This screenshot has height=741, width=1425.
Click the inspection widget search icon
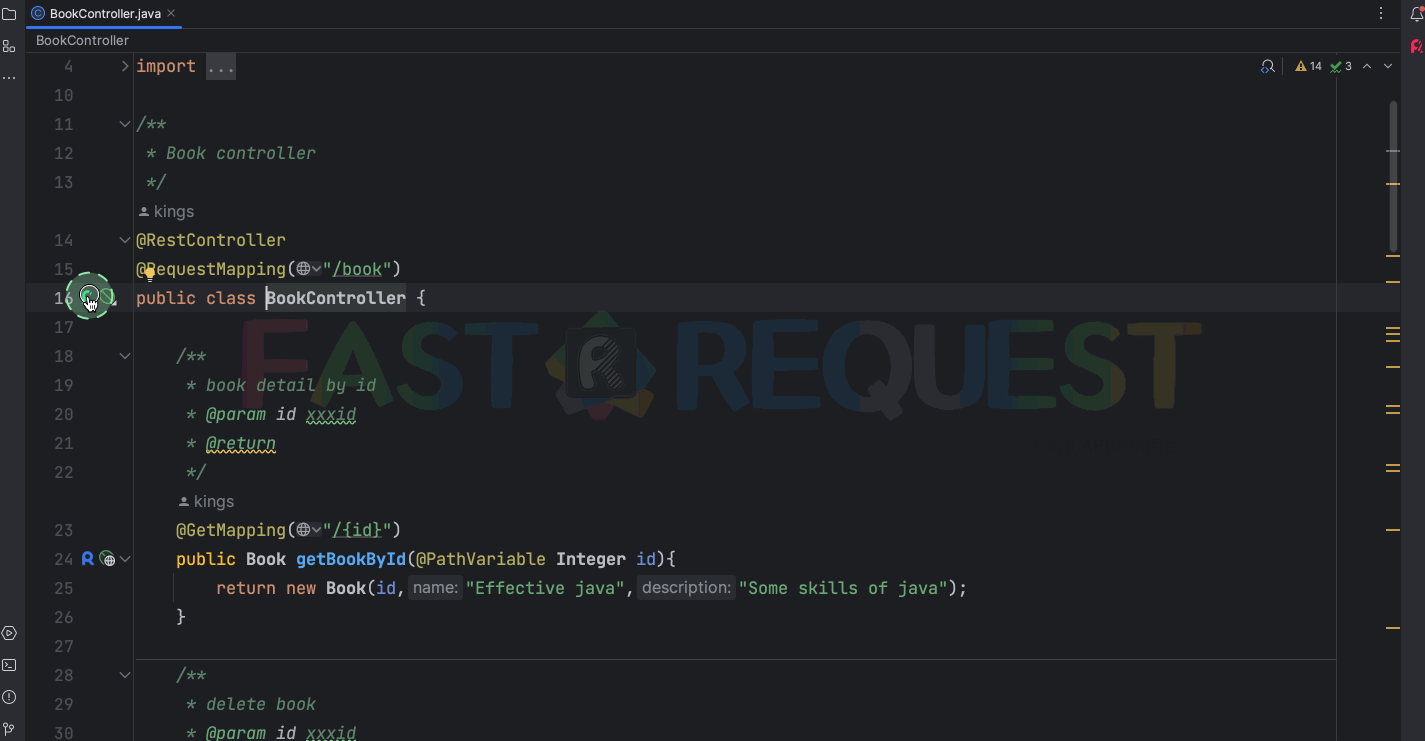(x=1267, y=65)
